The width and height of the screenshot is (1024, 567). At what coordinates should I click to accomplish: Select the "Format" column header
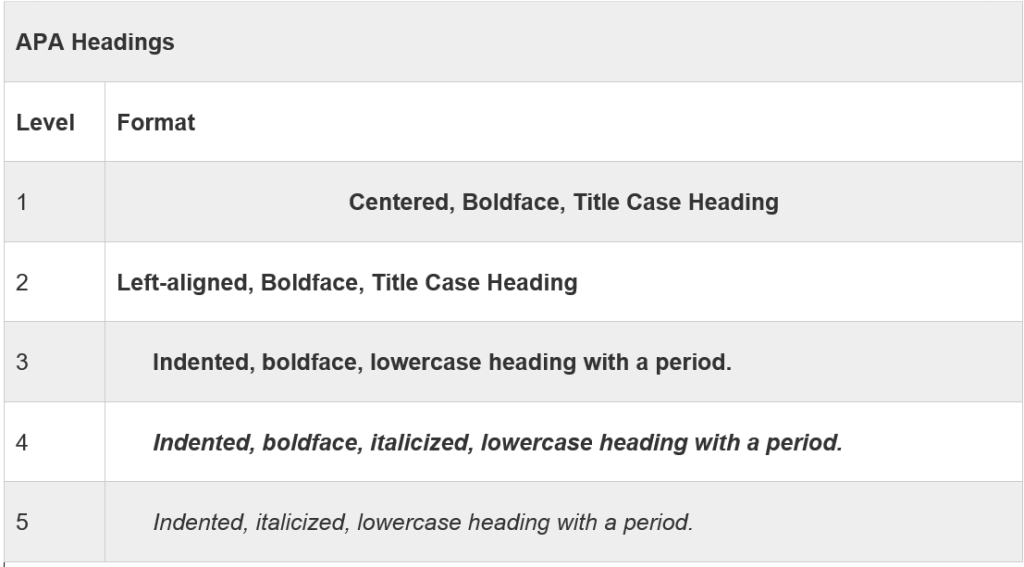(x=156, y=123)
